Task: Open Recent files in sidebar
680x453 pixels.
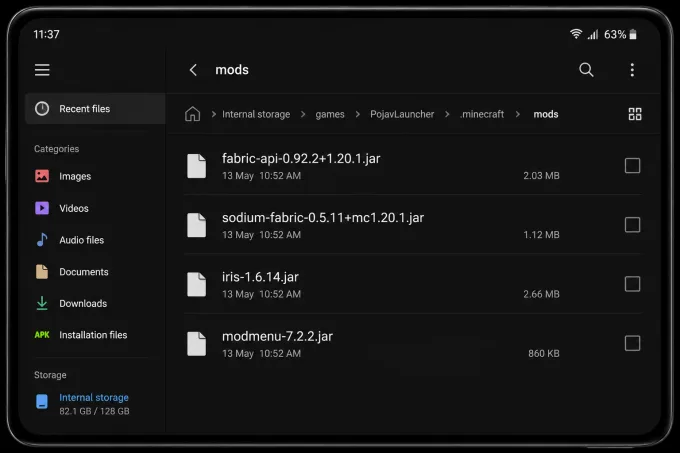Action: (95, 108)
